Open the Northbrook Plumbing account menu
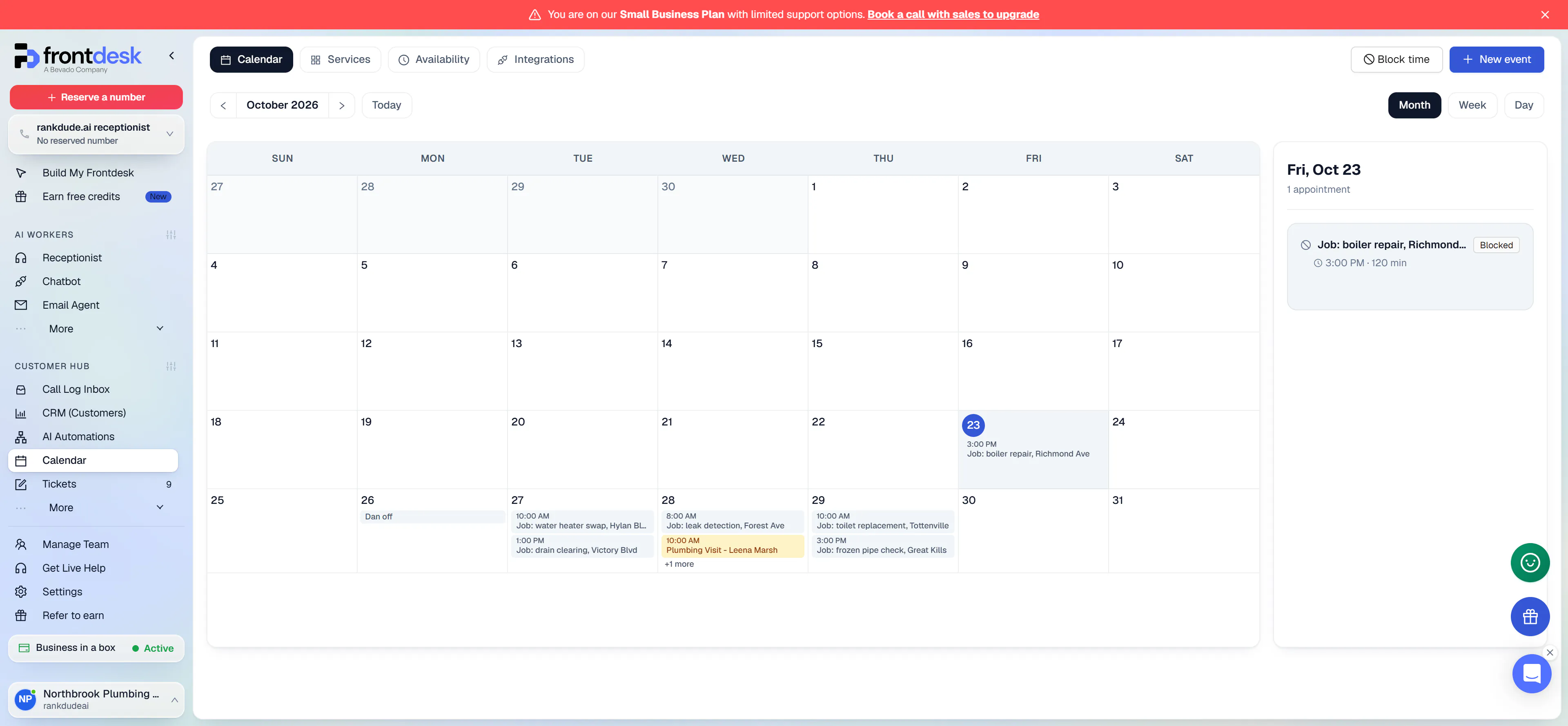Image resolution: width=1568 pixels, height=726 pixels. 96,699
